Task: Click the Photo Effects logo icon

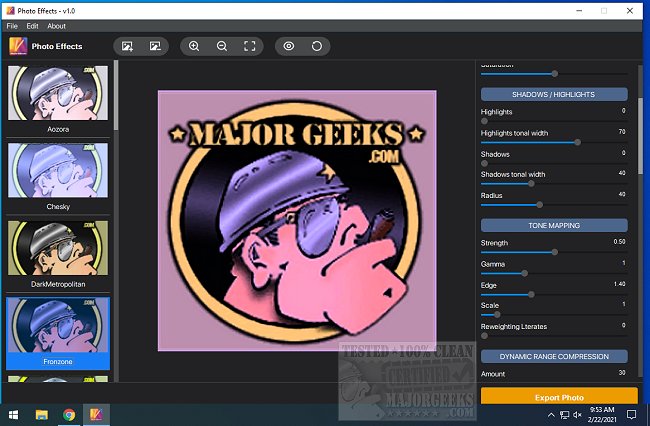Action: pyautogui.click(x=17, y=46)
